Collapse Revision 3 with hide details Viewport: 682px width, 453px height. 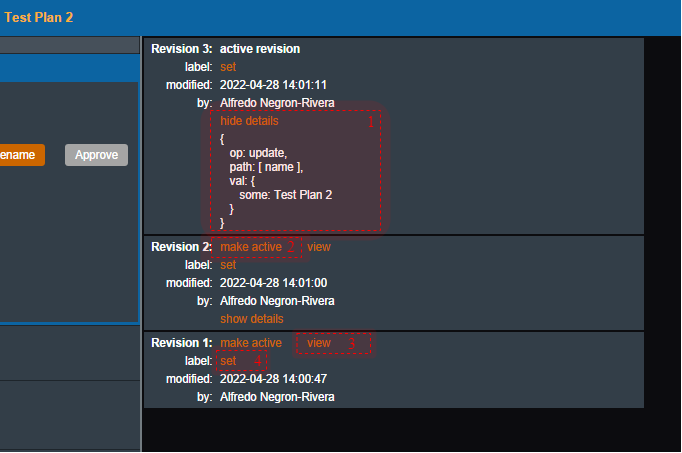pos(249,121)
